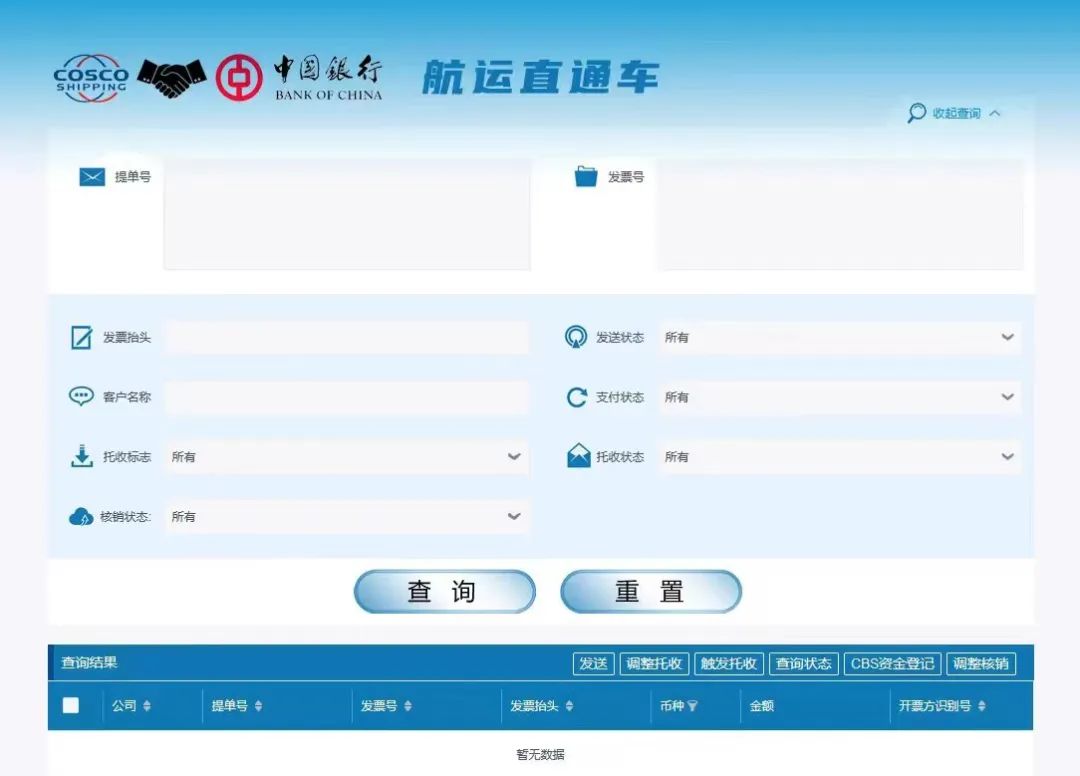Click the 调整托收 button in results toolbar
Viewport: 1080px width, 776px height.
coord(654,664)
